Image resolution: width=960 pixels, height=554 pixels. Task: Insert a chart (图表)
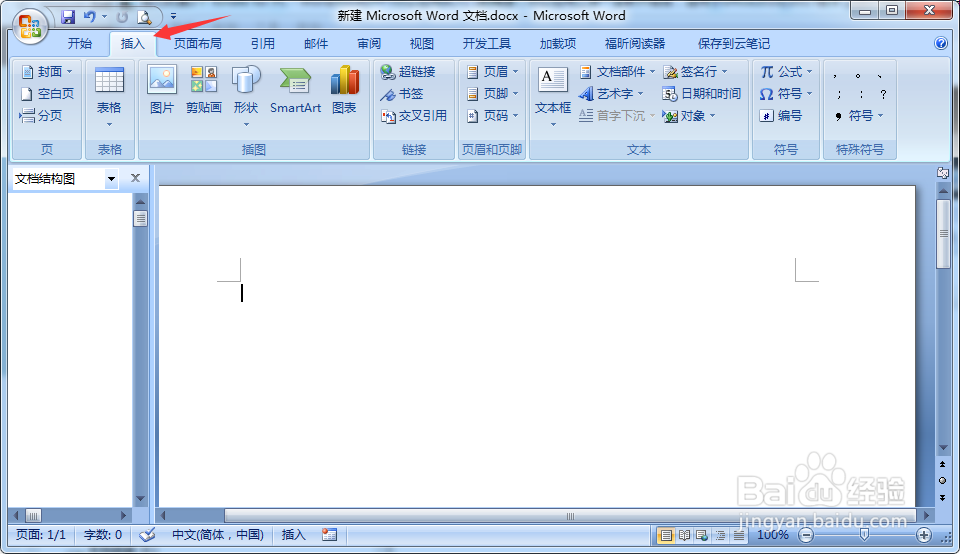point(344,90)
